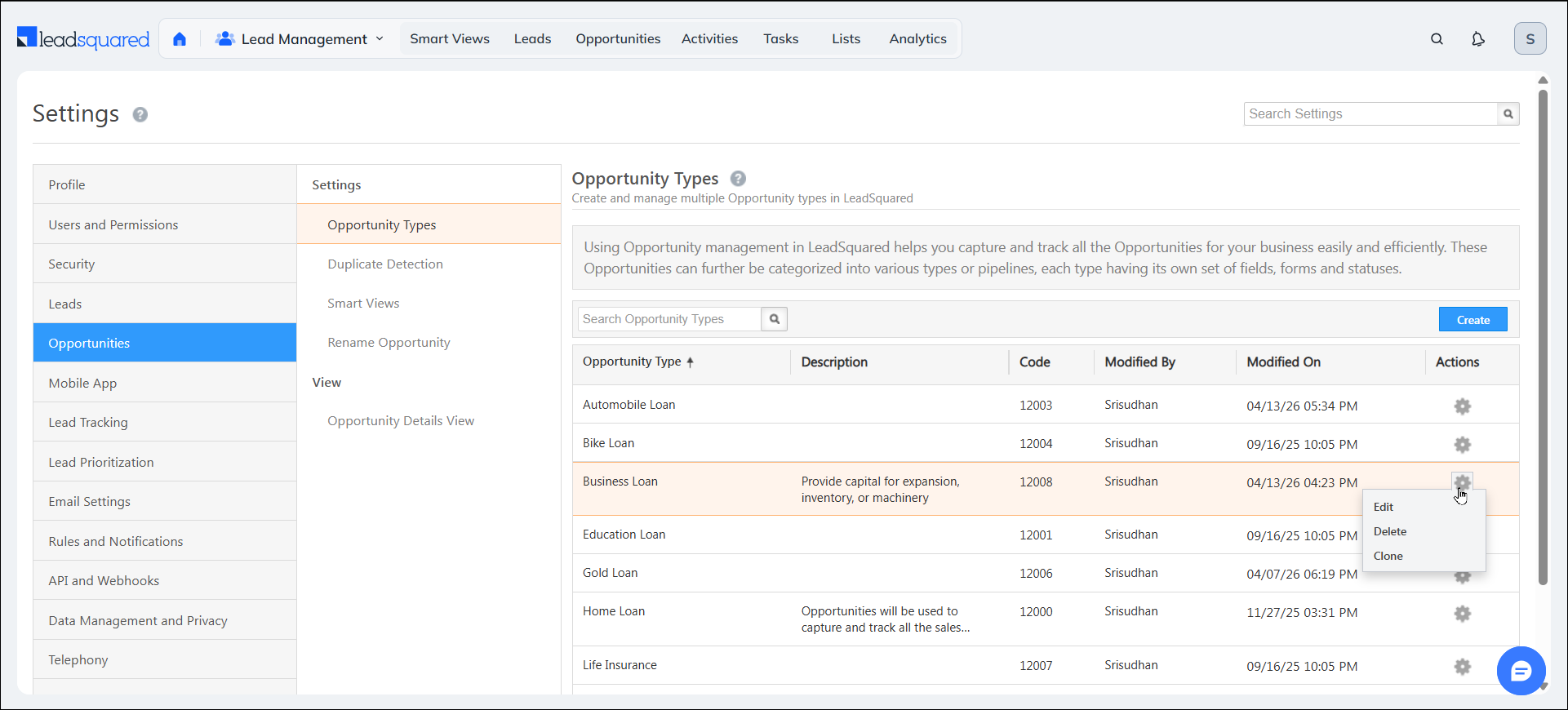Open the notifications bell icon

click(x=1477, y=39)
